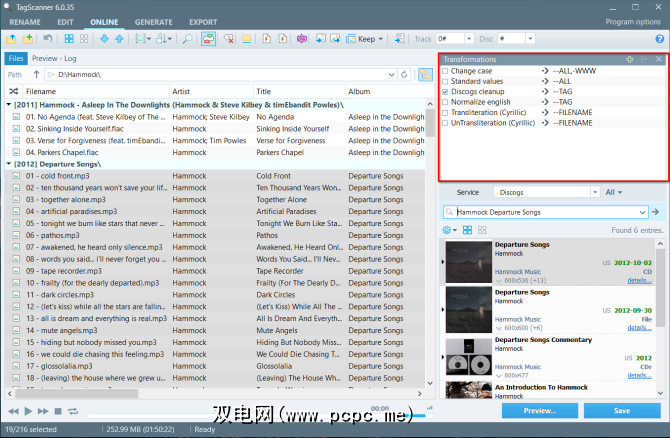Open details link for Departure Songs Commentary
670x438 pixels.
point(639,375)
